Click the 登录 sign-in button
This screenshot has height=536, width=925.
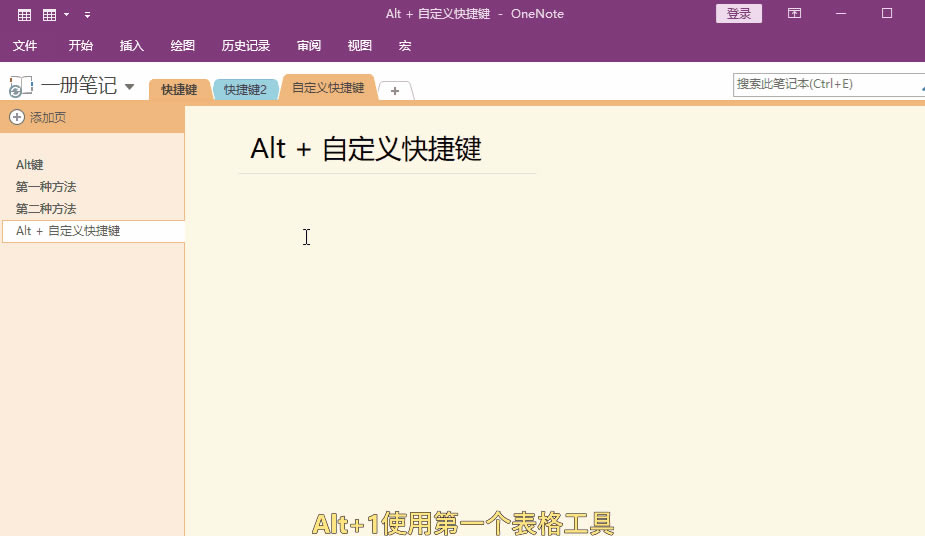tap(739, 14)
